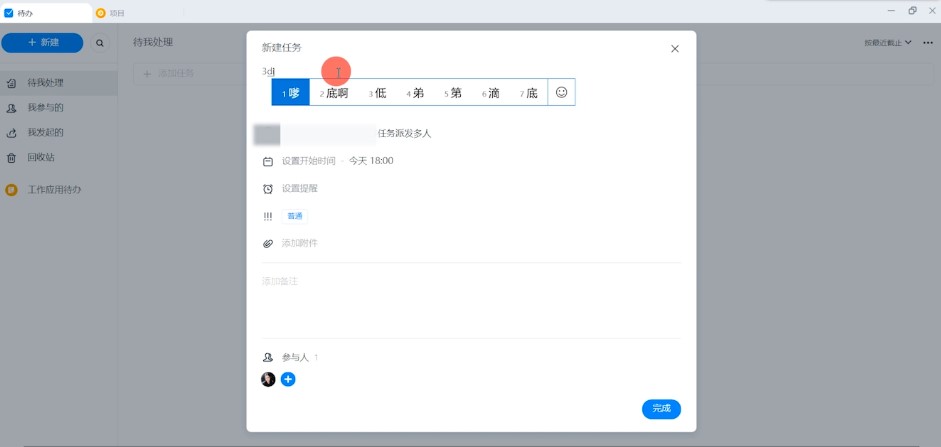Screen dimensions: 941x447
Task: Choose IME candidate 5 第
Action: click(452, 93)
